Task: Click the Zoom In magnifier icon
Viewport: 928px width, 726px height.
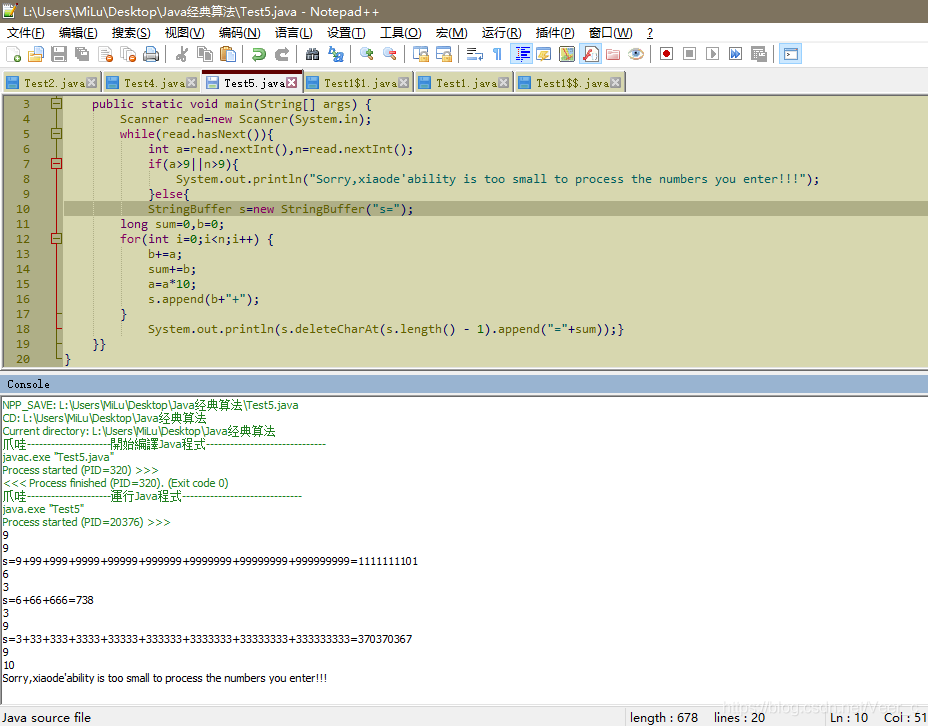Action: (x=366, y=54)
